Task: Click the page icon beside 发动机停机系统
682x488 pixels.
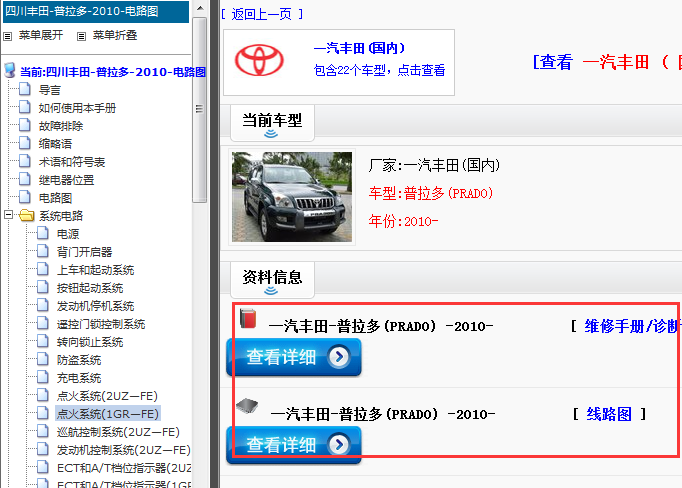Action: [x=43, y=305]
